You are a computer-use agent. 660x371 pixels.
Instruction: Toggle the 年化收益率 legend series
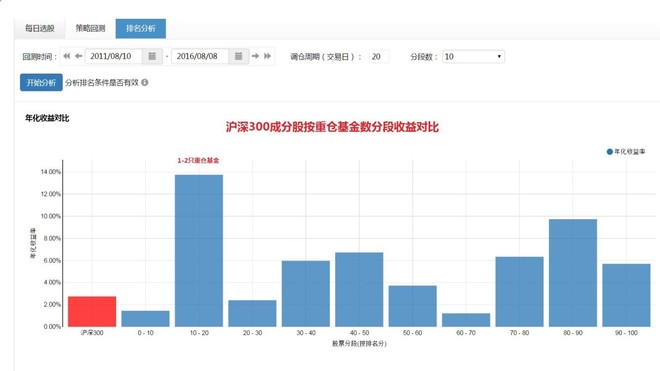coord(626,152)
